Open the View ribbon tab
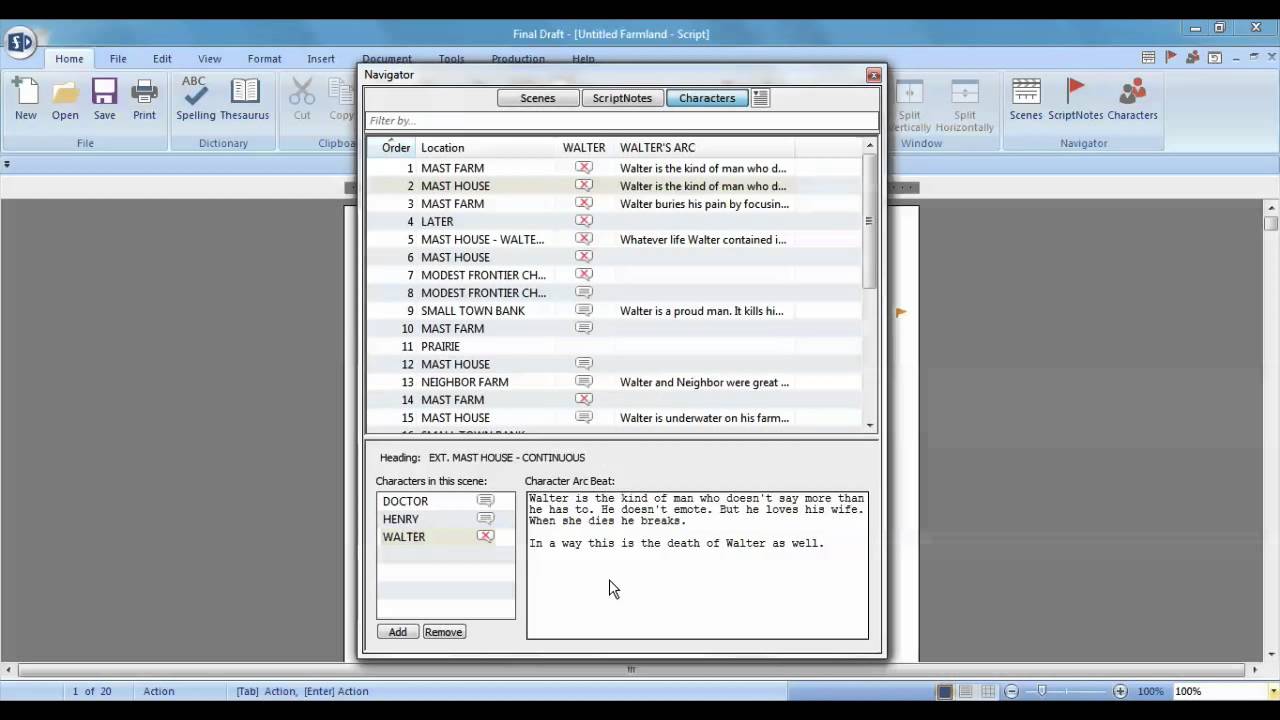This screenshot has width=1280, height=720. (209, 59)
